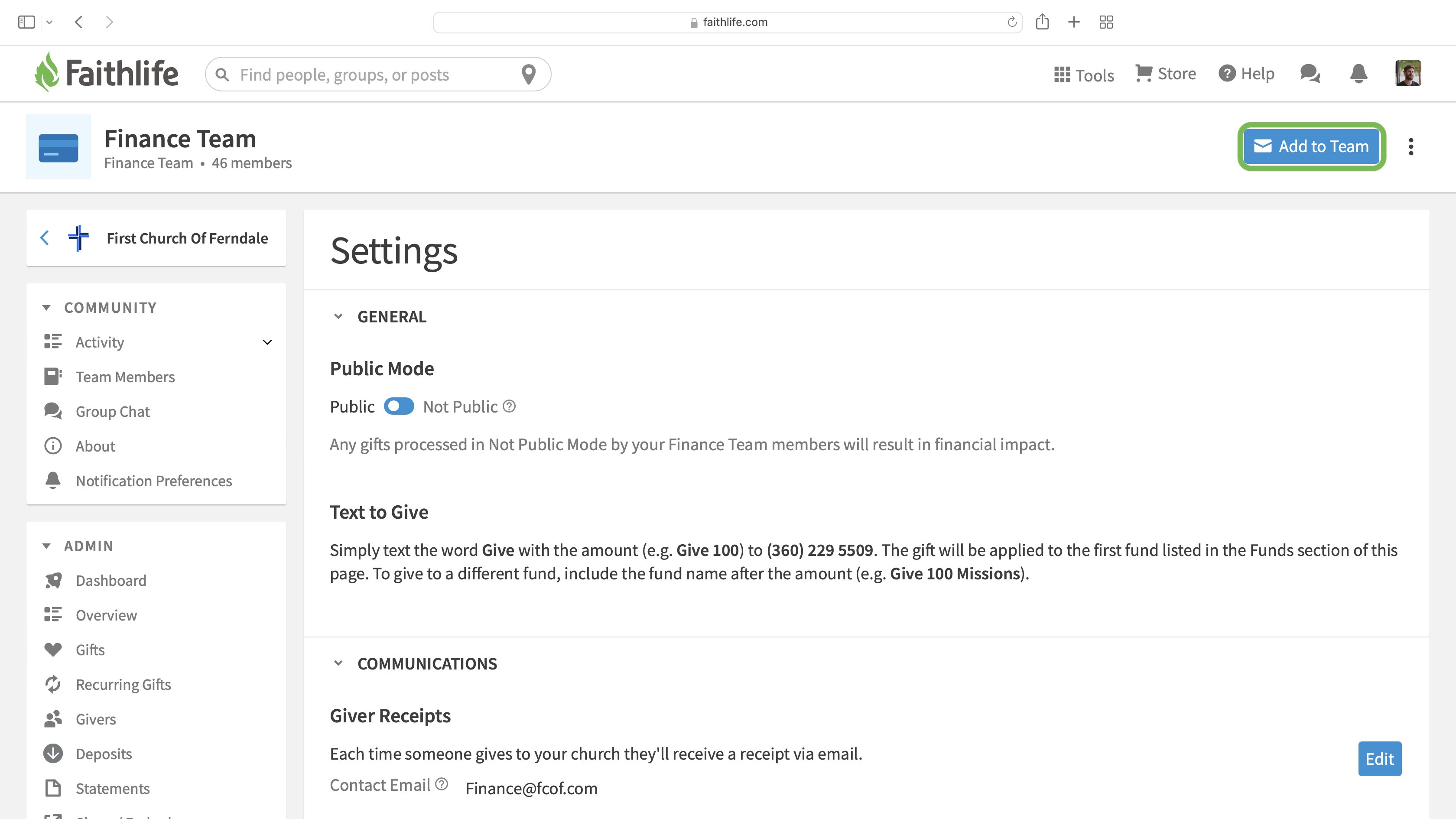
Task: Click the Finance@fcof.com contact email
Action: click(x=531, y=788)
